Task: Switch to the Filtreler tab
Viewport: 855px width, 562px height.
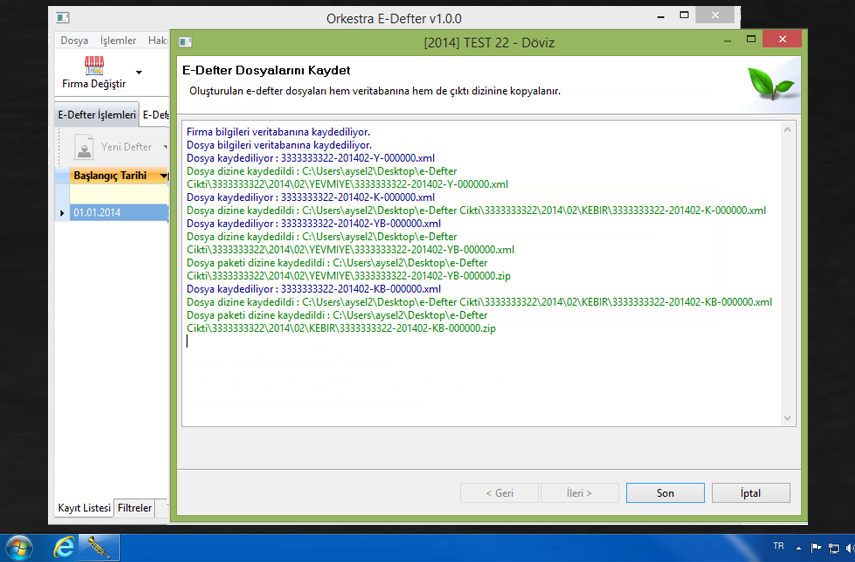Action: 135,508
